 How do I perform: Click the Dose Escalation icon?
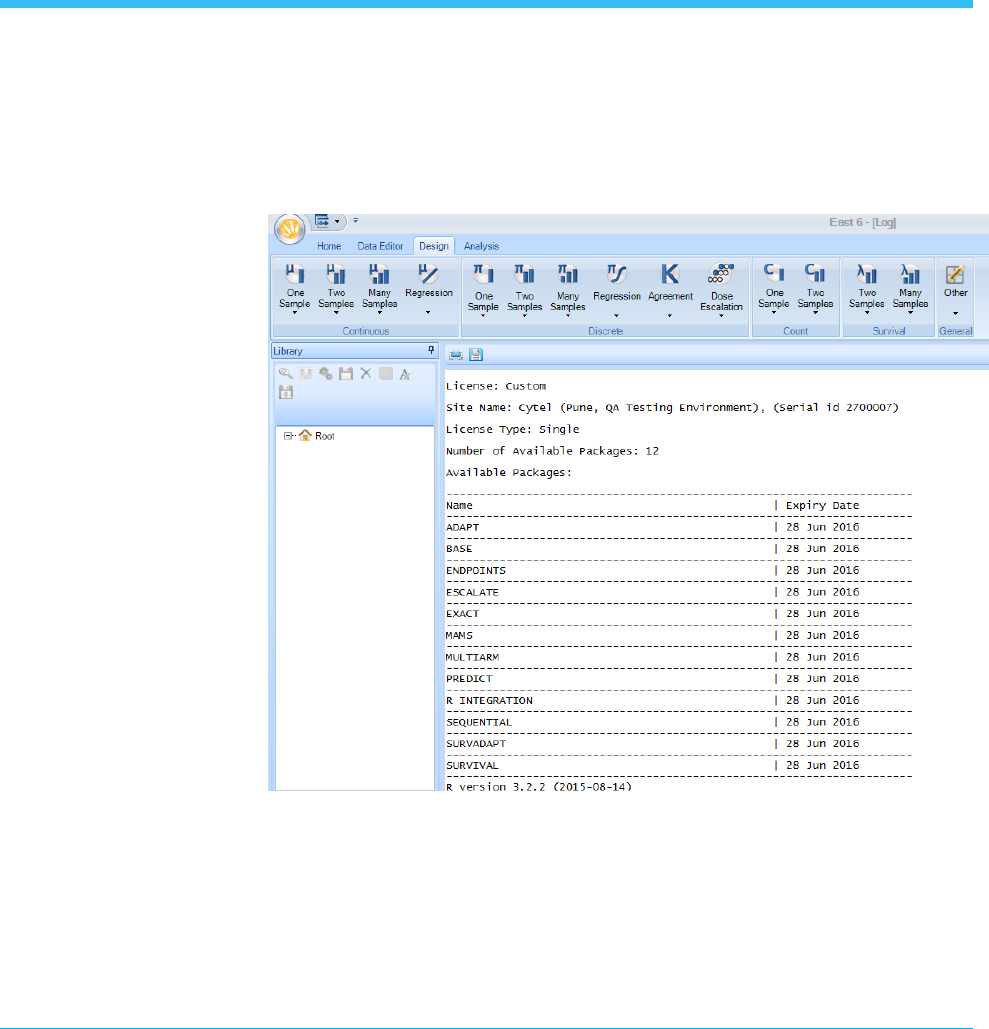tap(721, 274)
